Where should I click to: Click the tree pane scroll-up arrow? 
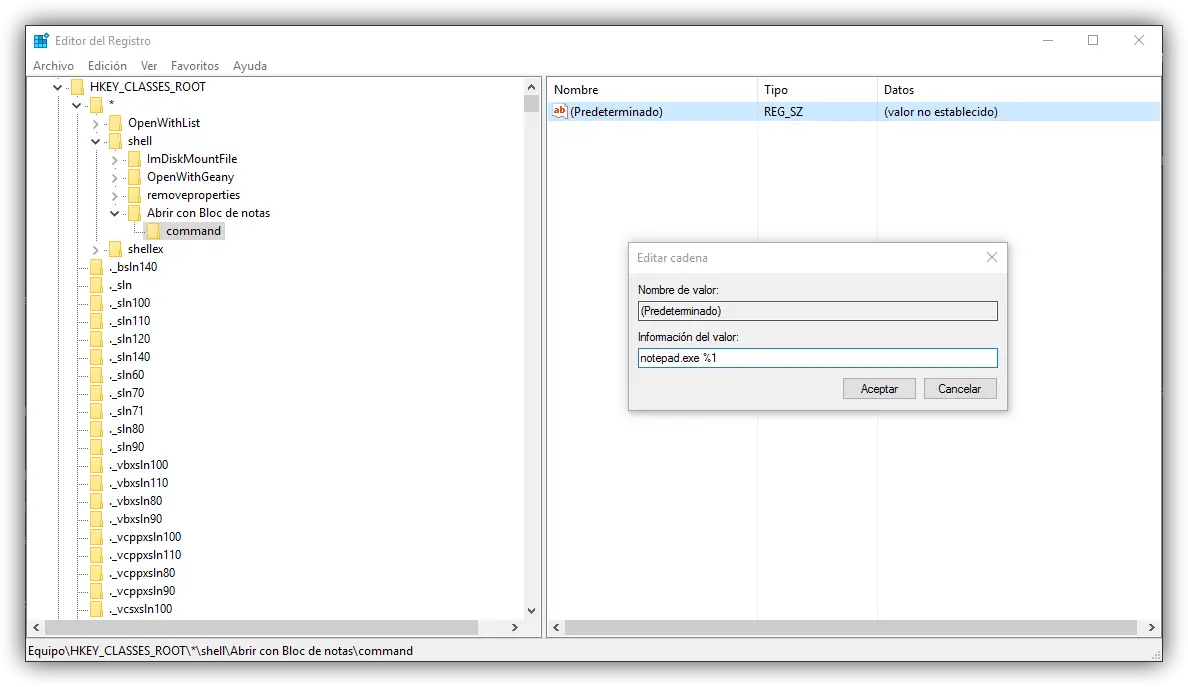(x=531, y=87)
